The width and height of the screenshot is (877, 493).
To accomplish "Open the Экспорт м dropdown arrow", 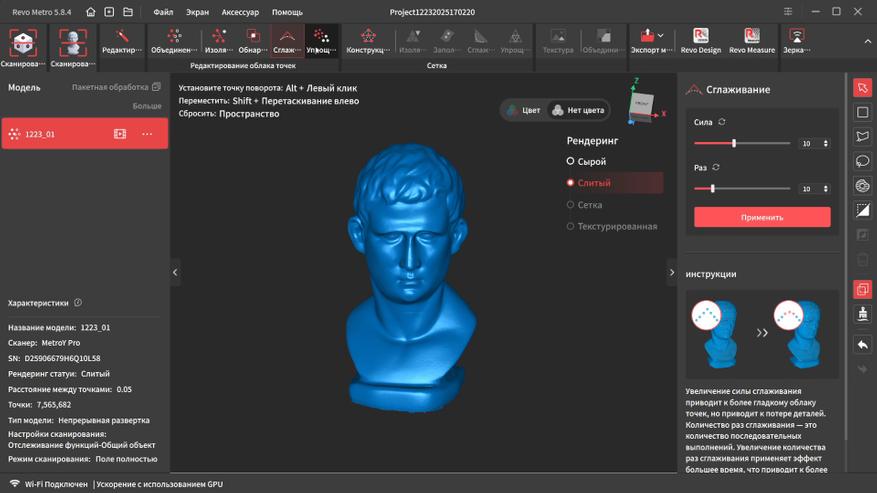I will pos(661,35).
